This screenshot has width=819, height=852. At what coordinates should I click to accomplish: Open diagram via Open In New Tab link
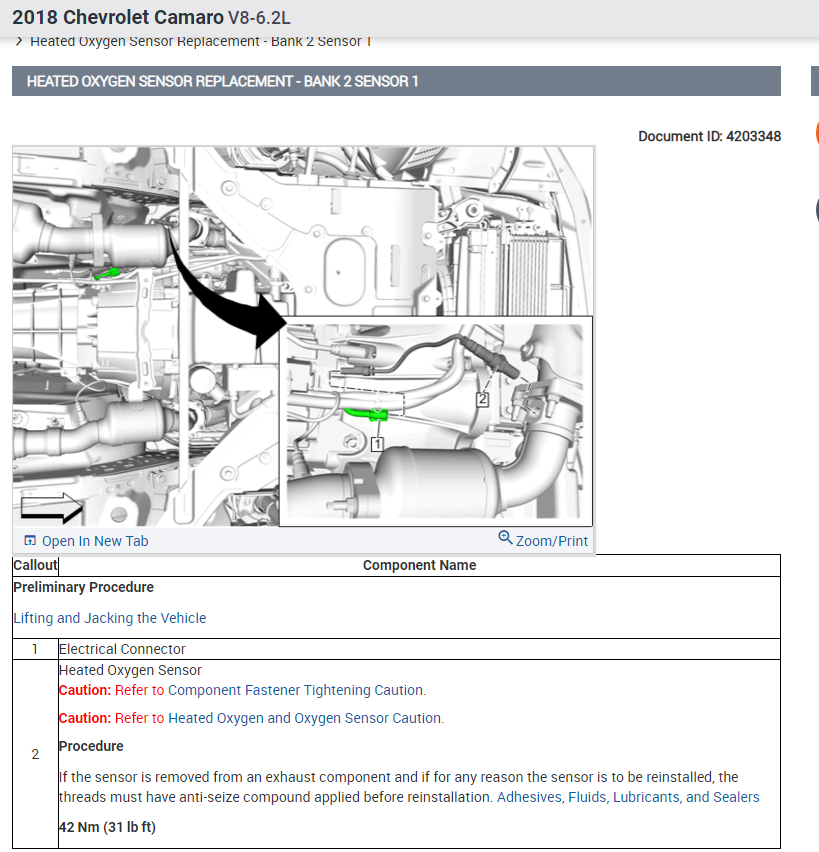[95, 541]
